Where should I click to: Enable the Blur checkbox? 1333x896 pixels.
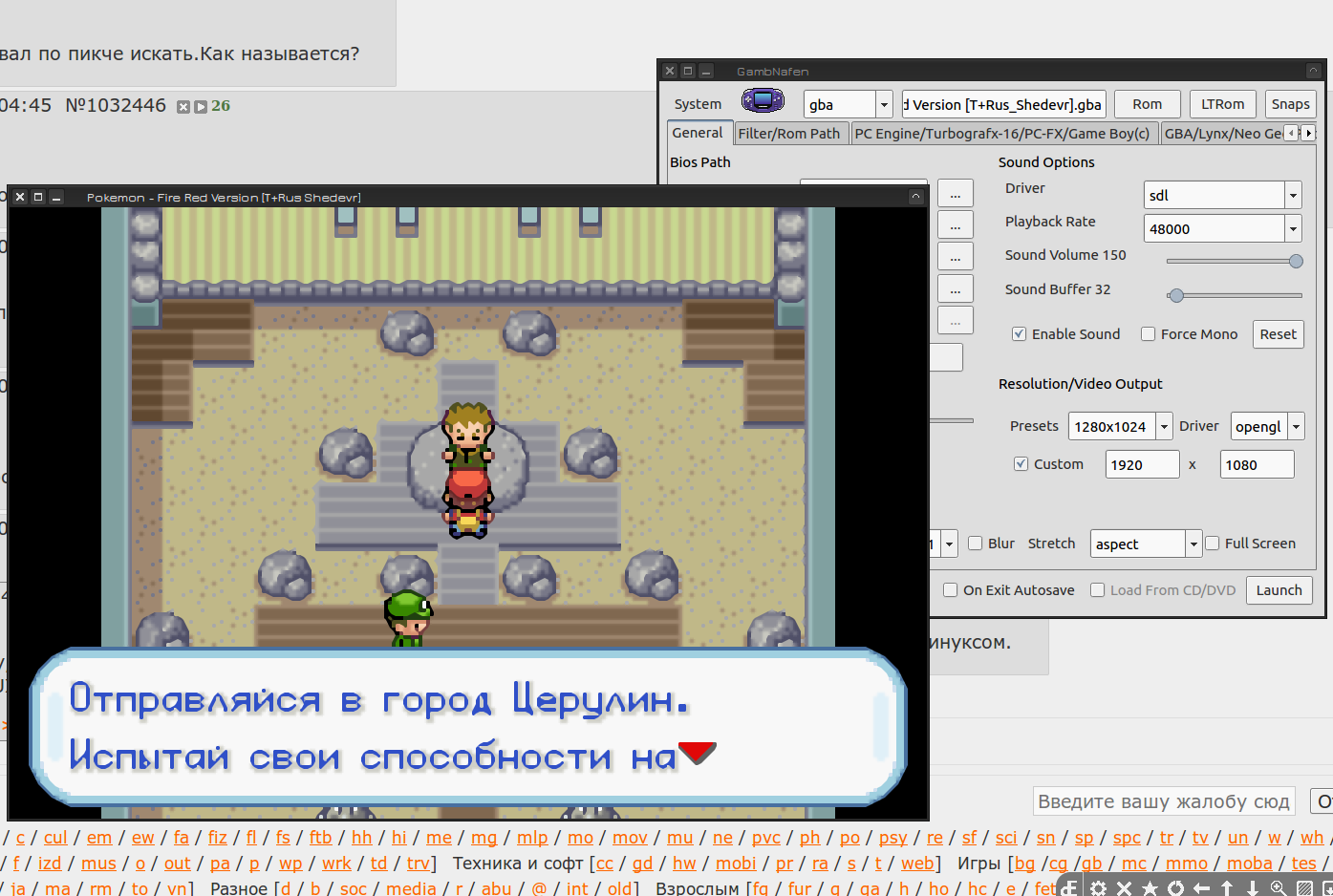(x=976, y=544)
